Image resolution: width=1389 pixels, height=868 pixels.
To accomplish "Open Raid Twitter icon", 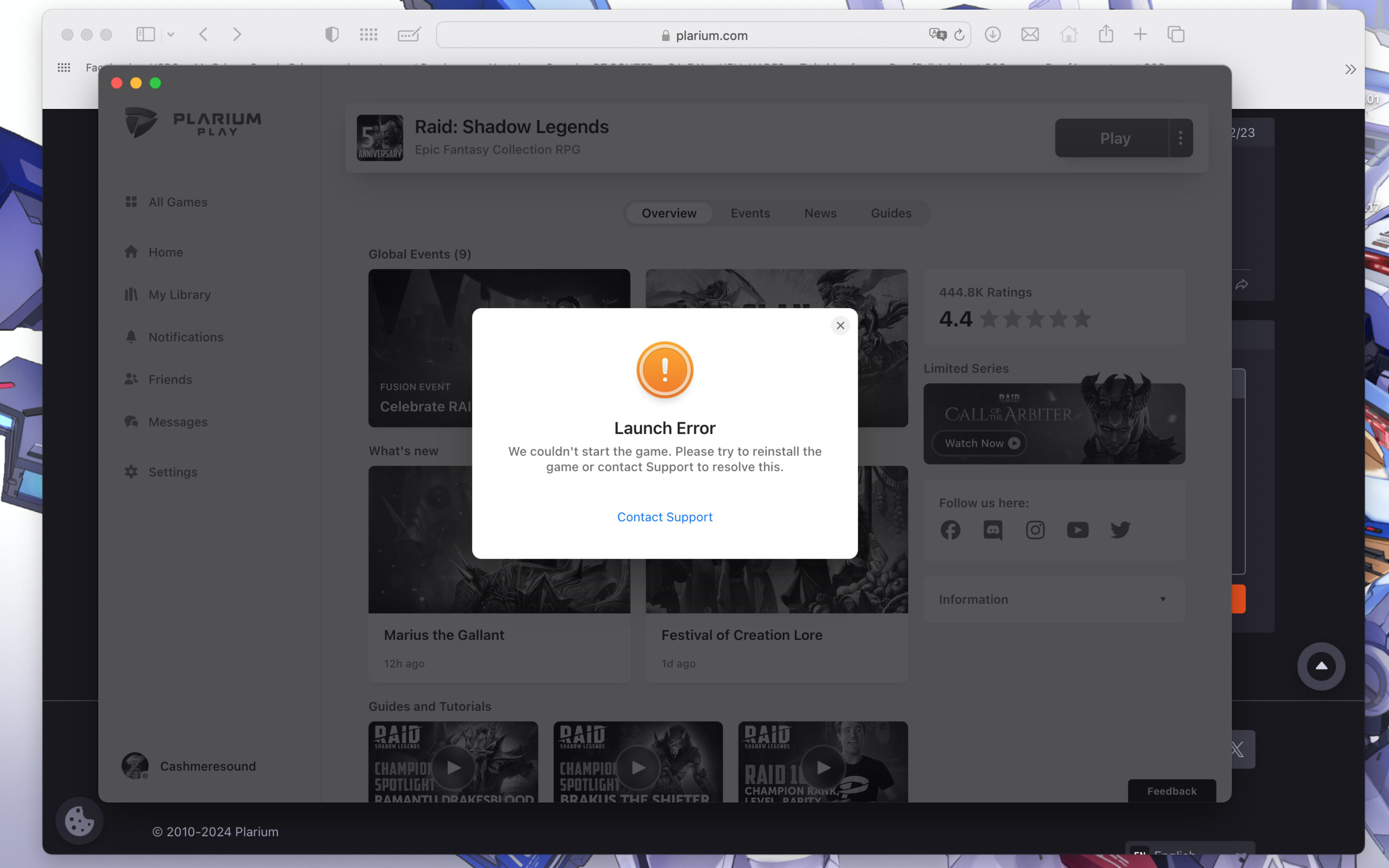I will [1120, 530].
